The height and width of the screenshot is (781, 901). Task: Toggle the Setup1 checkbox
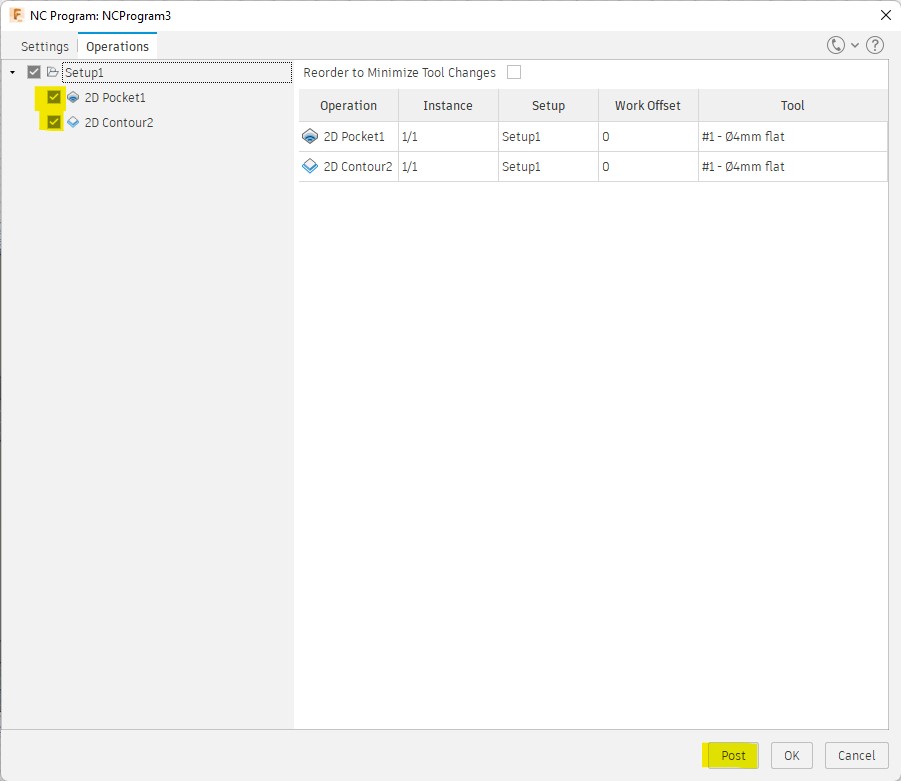[34, 73]
